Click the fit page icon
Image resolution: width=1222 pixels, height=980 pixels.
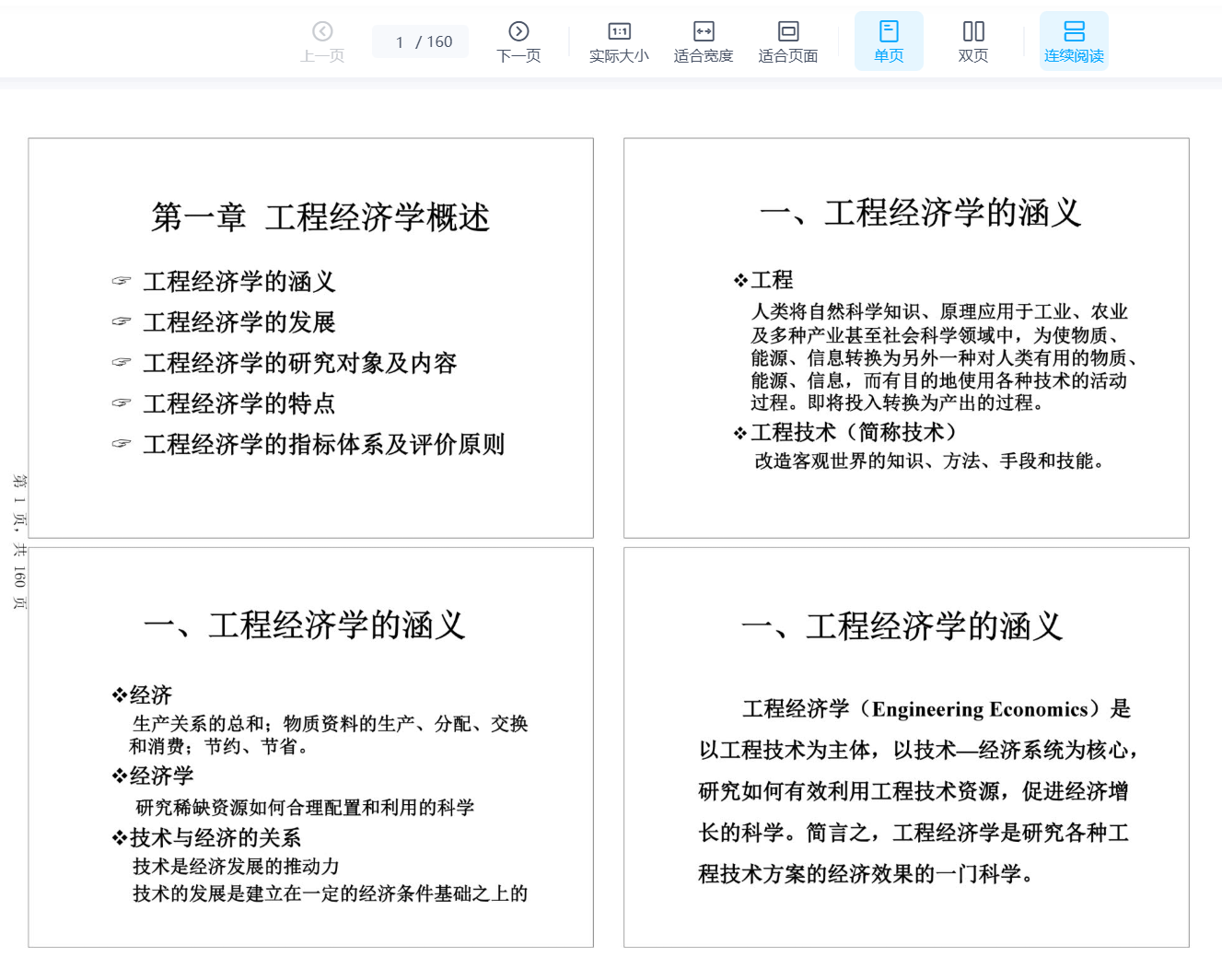(x=788, y=31)
